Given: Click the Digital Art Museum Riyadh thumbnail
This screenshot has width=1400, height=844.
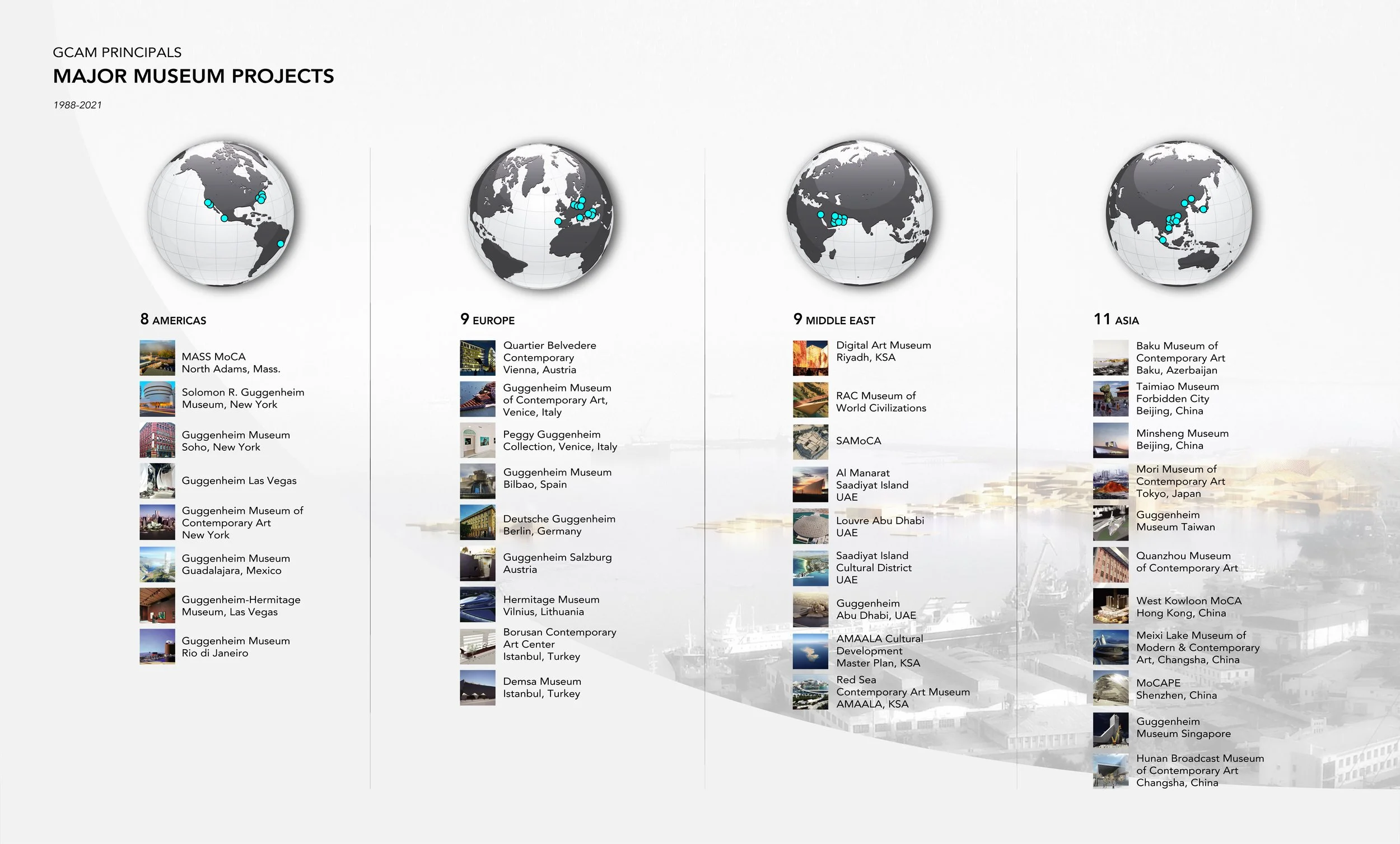Looking at the screenshot, I should pyautogui.click(x=810, y=358).
